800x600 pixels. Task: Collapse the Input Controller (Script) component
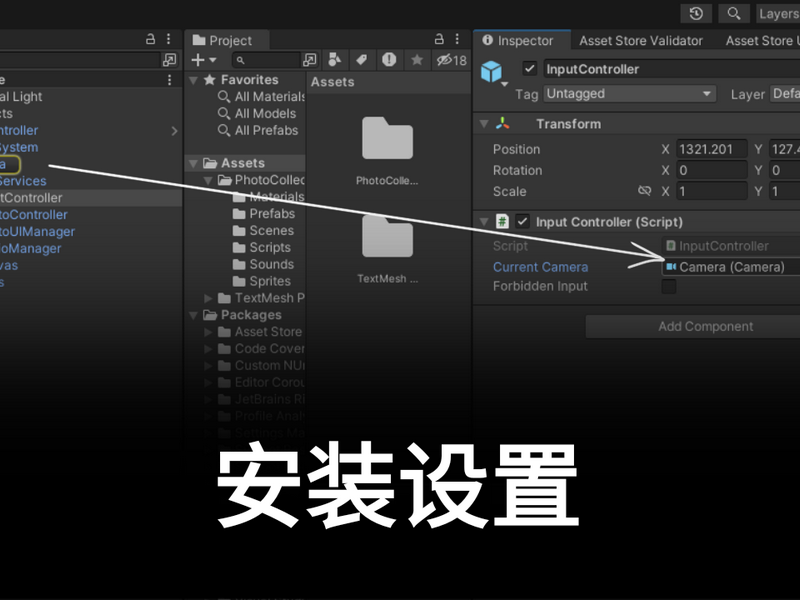click(x=484, y=222)
